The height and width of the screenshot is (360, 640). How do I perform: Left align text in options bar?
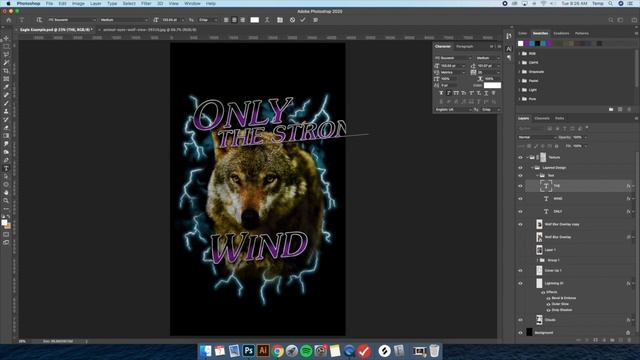click(x=226, y=20)
